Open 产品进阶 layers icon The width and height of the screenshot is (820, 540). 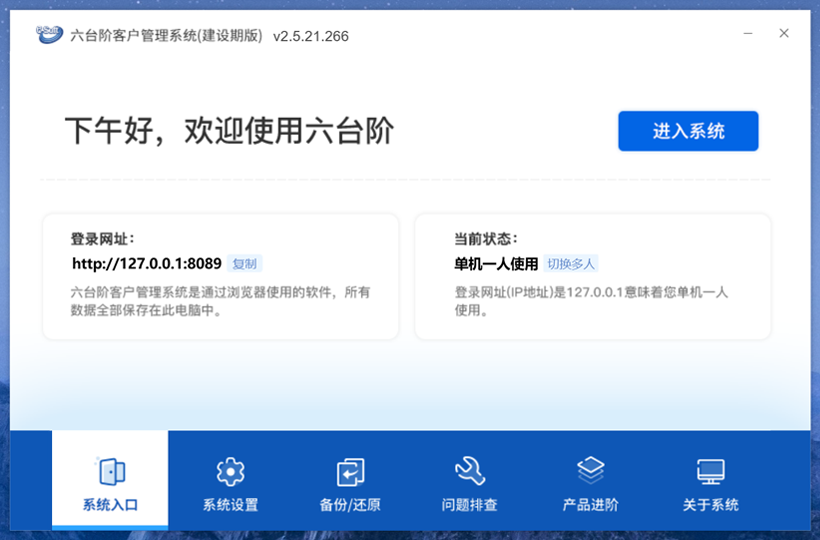click(x=590, y=470)
